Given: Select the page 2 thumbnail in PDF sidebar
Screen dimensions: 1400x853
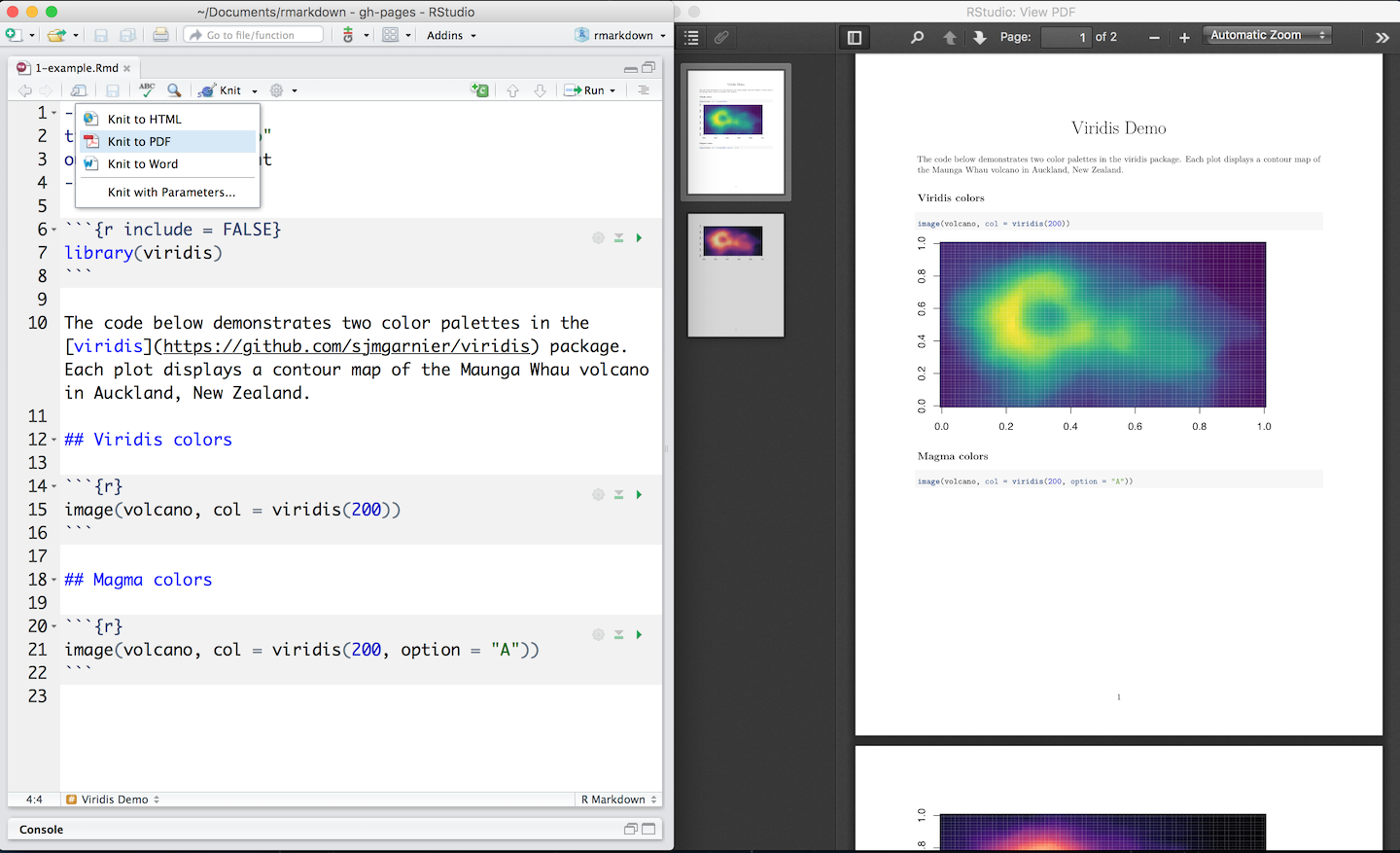Looking at the screenshot, I should [x=734, y=275].
